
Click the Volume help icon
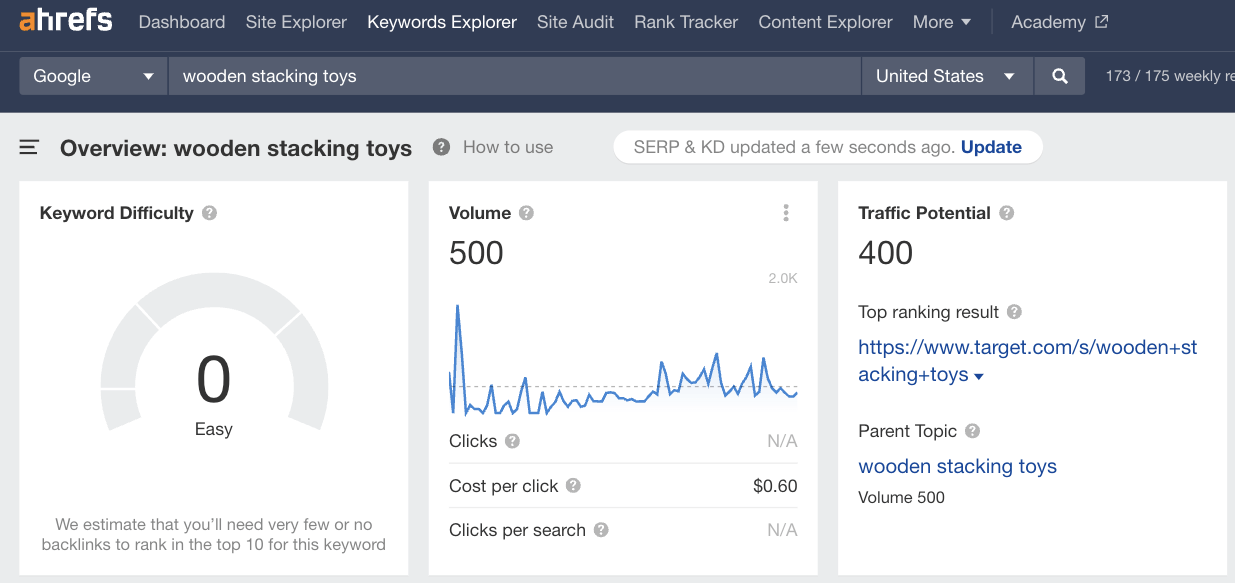[527, 213]
